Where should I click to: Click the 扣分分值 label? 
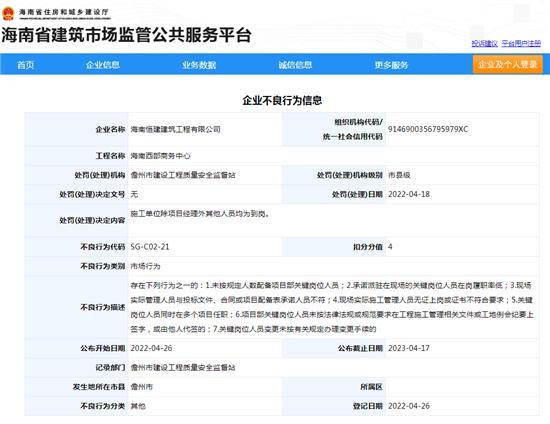(368, 247)
